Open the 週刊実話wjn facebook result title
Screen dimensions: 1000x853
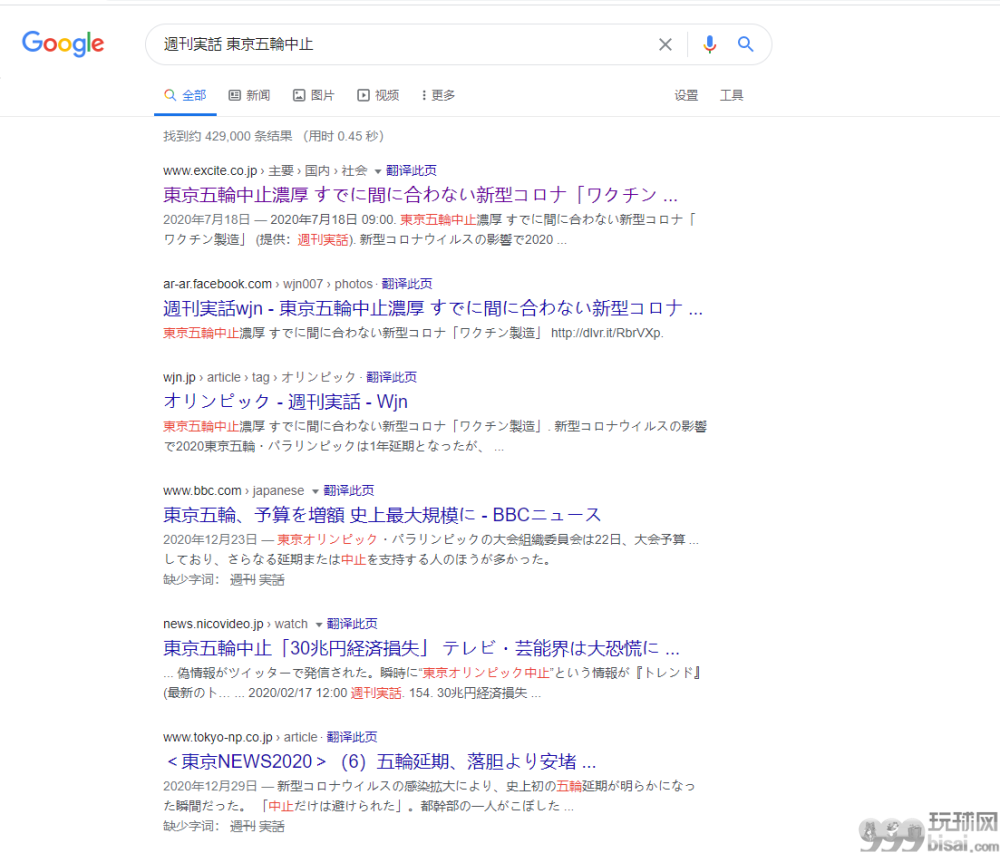[x=433, y=309]
